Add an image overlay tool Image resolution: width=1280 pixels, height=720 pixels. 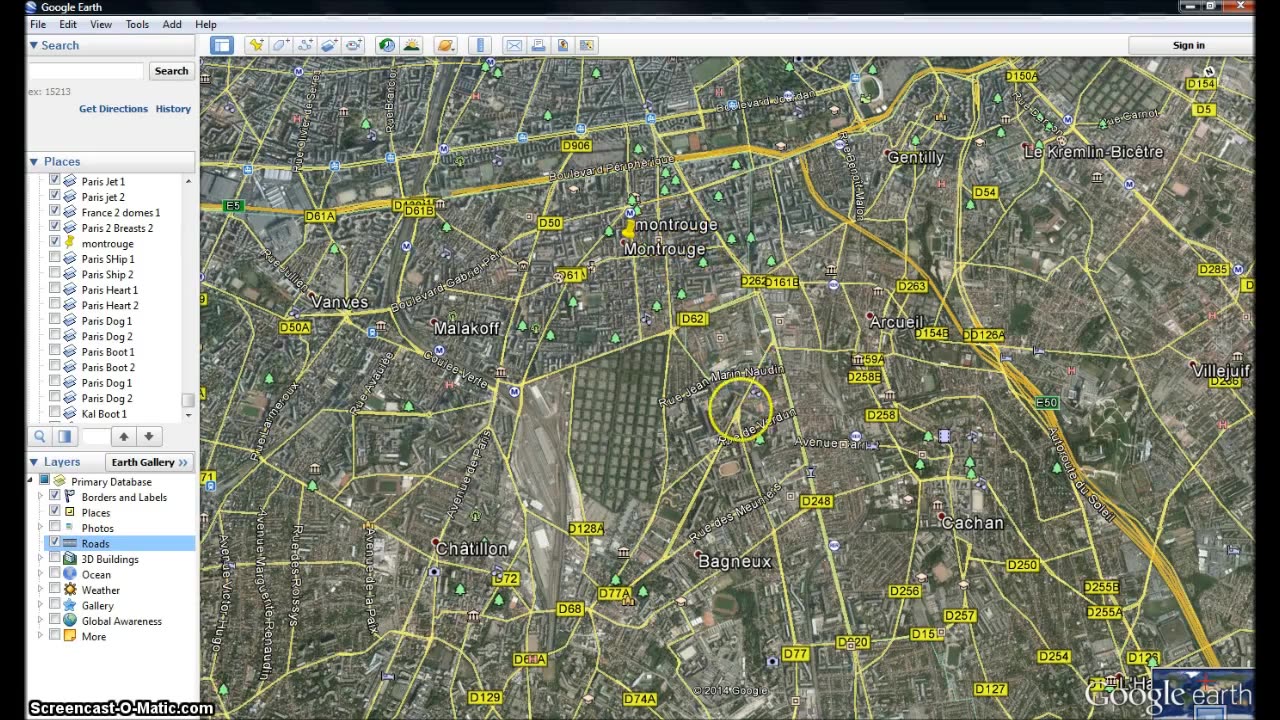pyautogui.click(x=329, y=45)
